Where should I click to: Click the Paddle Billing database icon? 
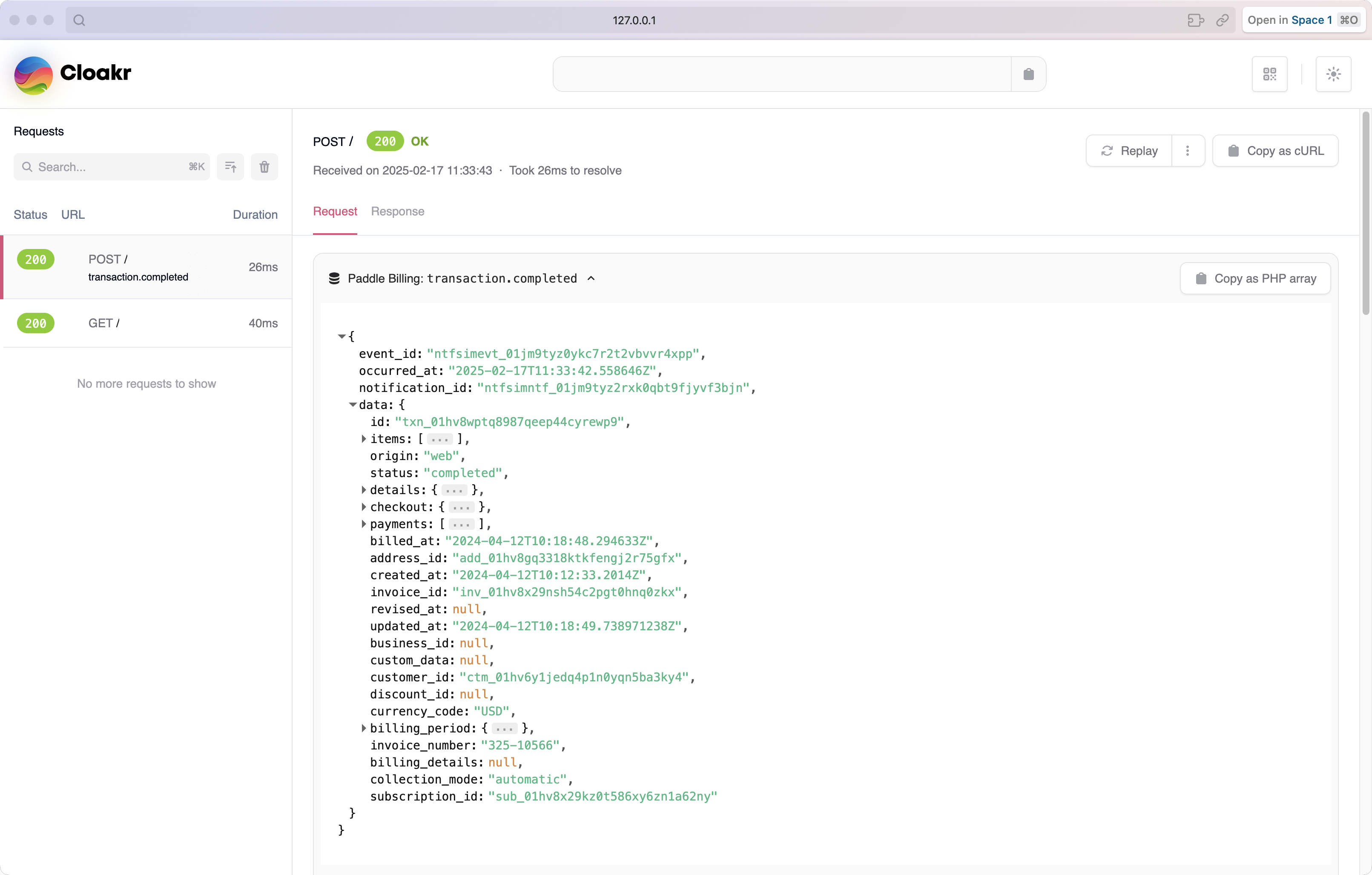point(334,278)
